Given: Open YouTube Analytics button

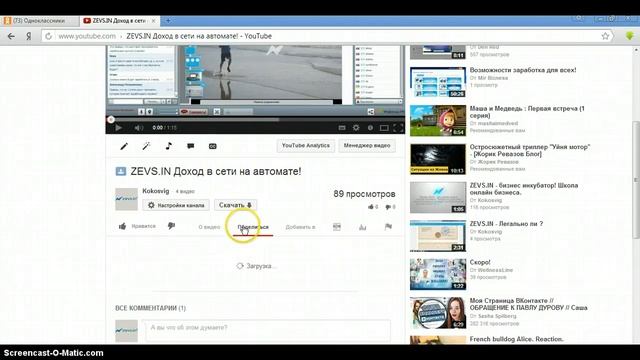Looking at the screenshot, I should (x=306, y=146).
